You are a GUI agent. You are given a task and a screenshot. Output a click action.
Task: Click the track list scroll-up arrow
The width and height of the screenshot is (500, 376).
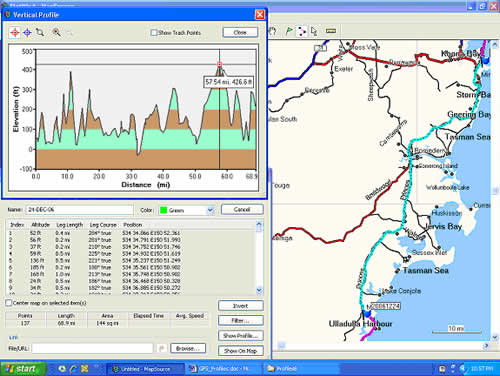[x=259, y=225]
